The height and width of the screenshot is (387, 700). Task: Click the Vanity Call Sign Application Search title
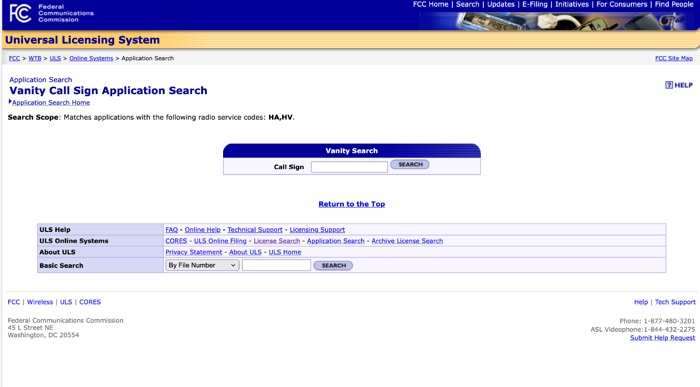tap(108, 91)
